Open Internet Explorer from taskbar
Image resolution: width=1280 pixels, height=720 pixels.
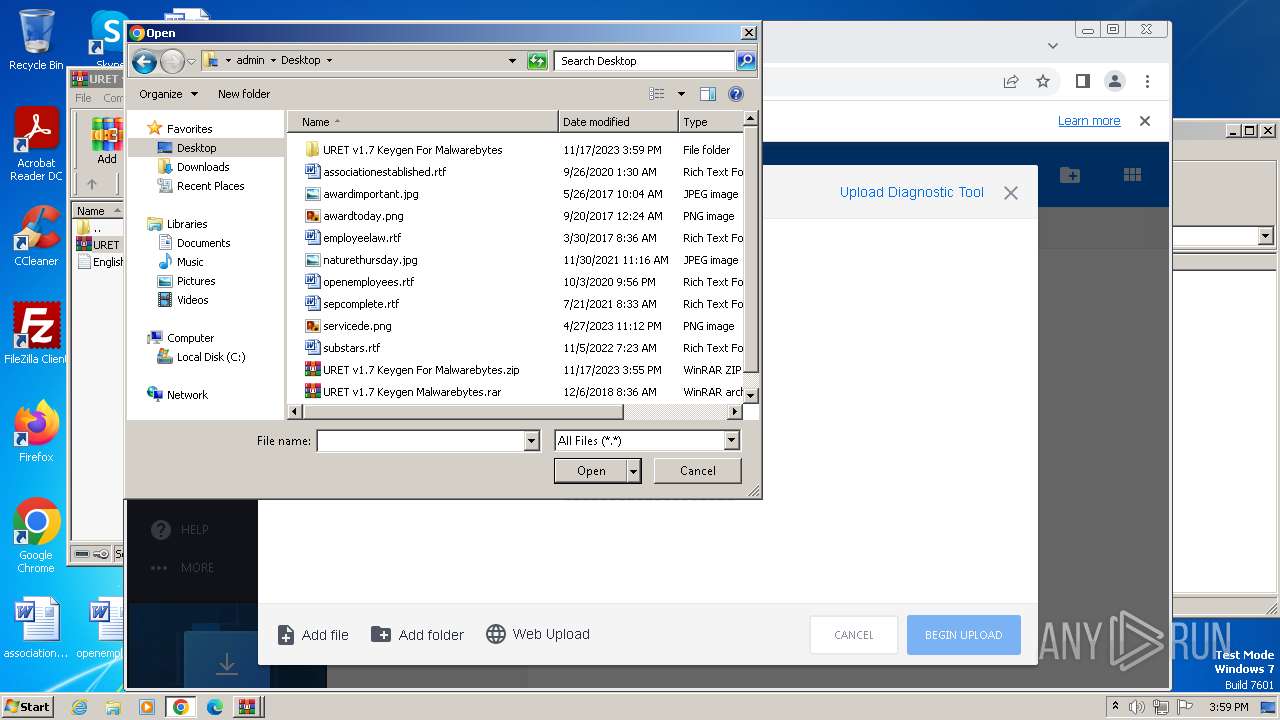(x=79, y=707)
